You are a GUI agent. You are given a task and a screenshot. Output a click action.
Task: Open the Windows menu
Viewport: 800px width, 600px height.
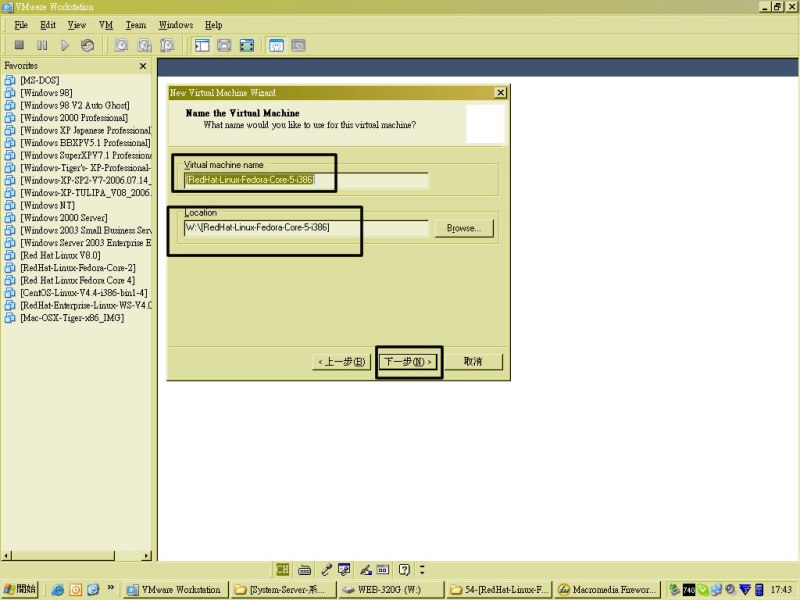pos(176,25)
